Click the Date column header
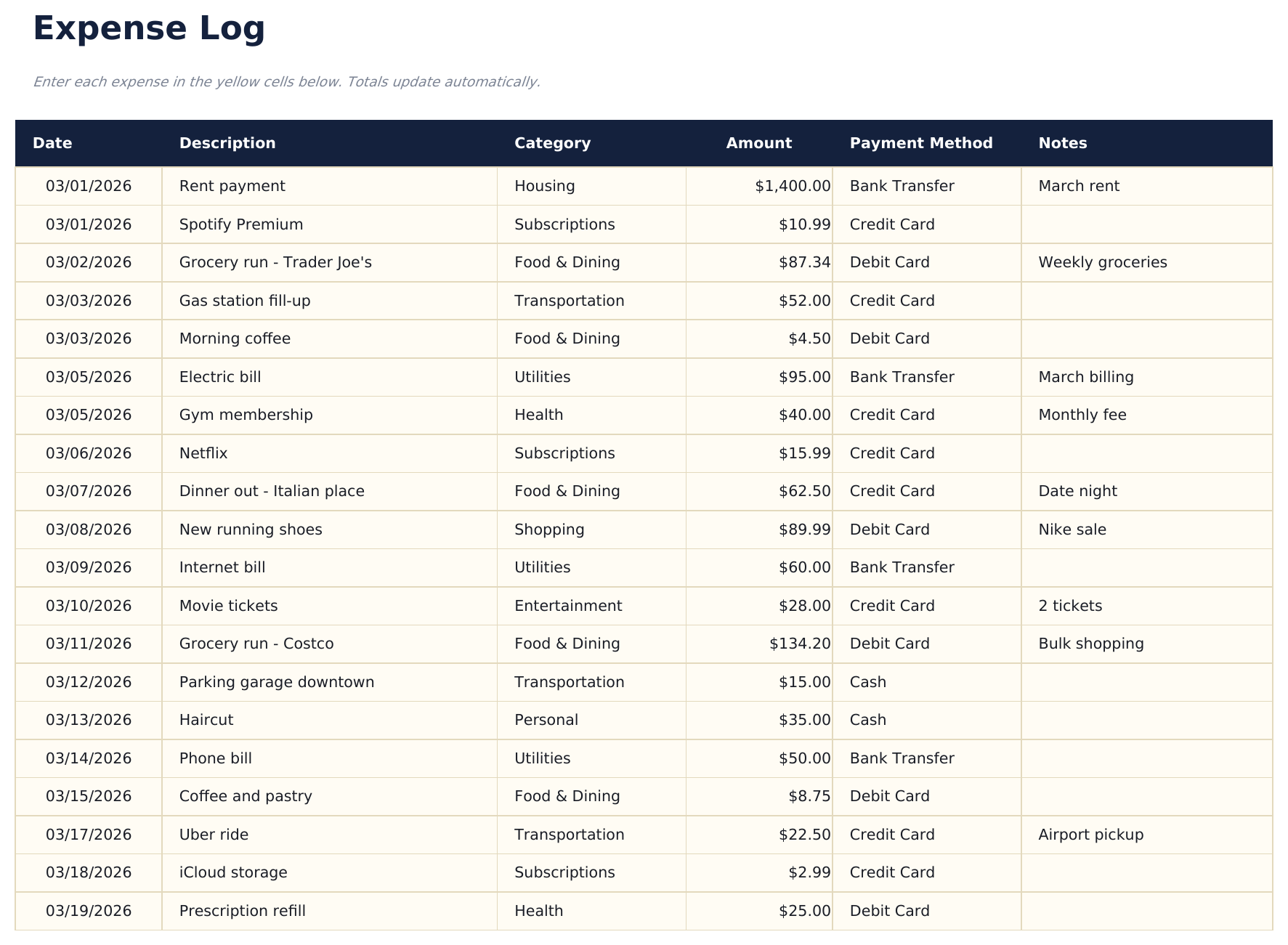Viewport: 1288px width, 945px height. 52,143
